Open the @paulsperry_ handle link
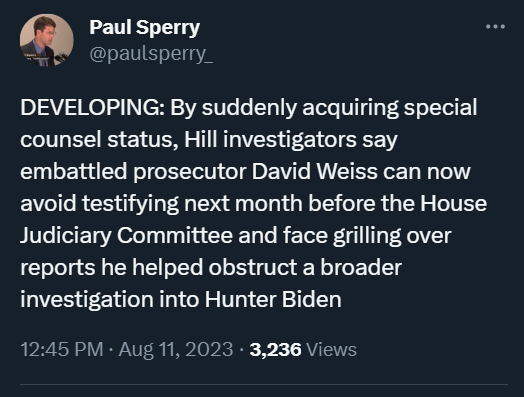The width and height of the screenshot is (524, 397). tap(151, 54)
